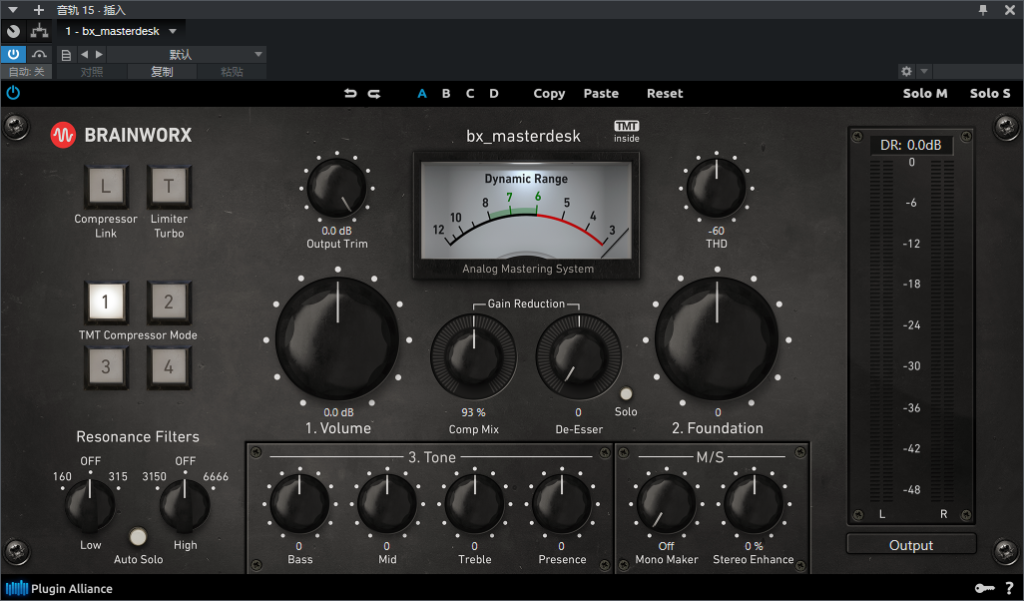Click the large Foundation knob
Image resolution: width=1024 pixels, height=601 pixels.
(x=717, y=339)
